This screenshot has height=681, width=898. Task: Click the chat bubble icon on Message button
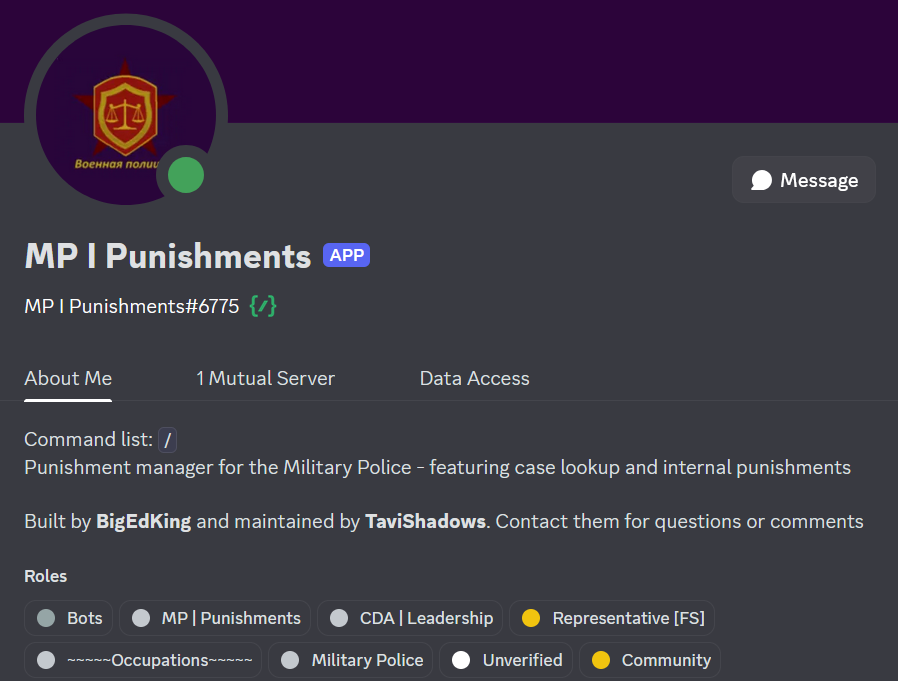pyautogui.click(x=763, y=180)
